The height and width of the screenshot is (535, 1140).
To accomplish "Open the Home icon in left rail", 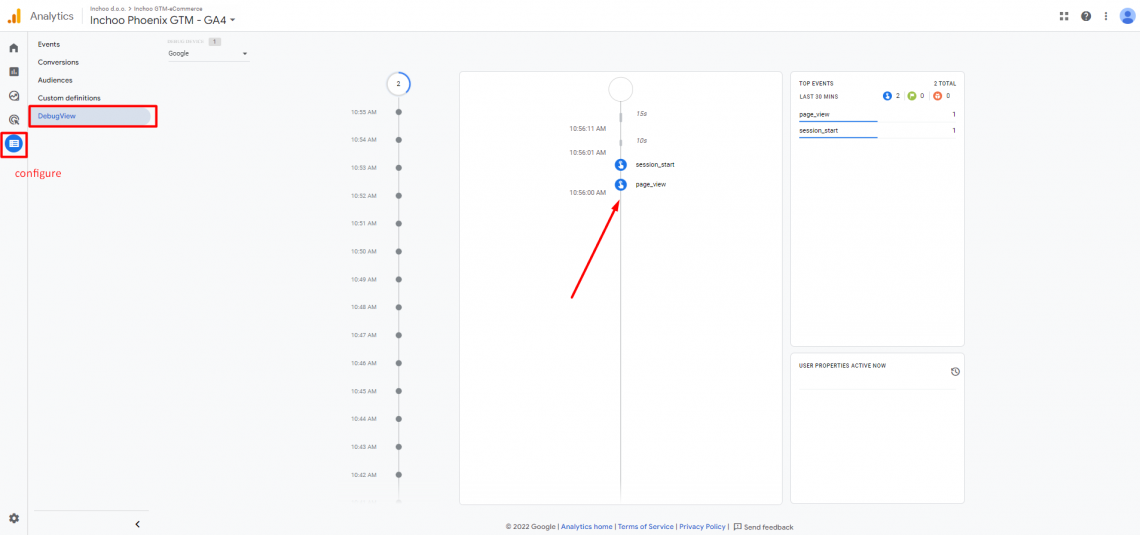I will tap(14, 48).
